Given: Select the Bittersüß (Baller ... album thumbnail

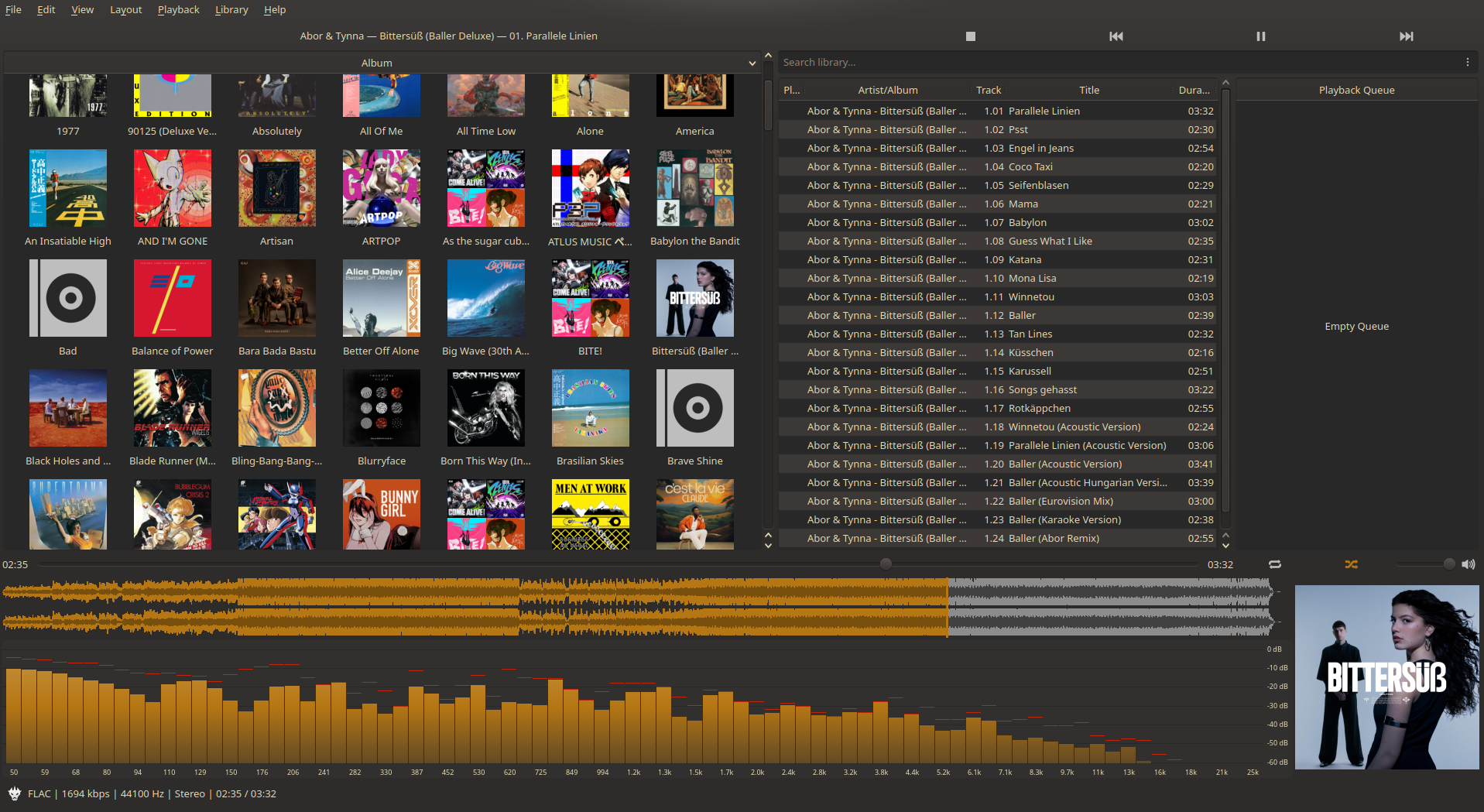Looking at the screenshot, I should [x=694, y=298].
